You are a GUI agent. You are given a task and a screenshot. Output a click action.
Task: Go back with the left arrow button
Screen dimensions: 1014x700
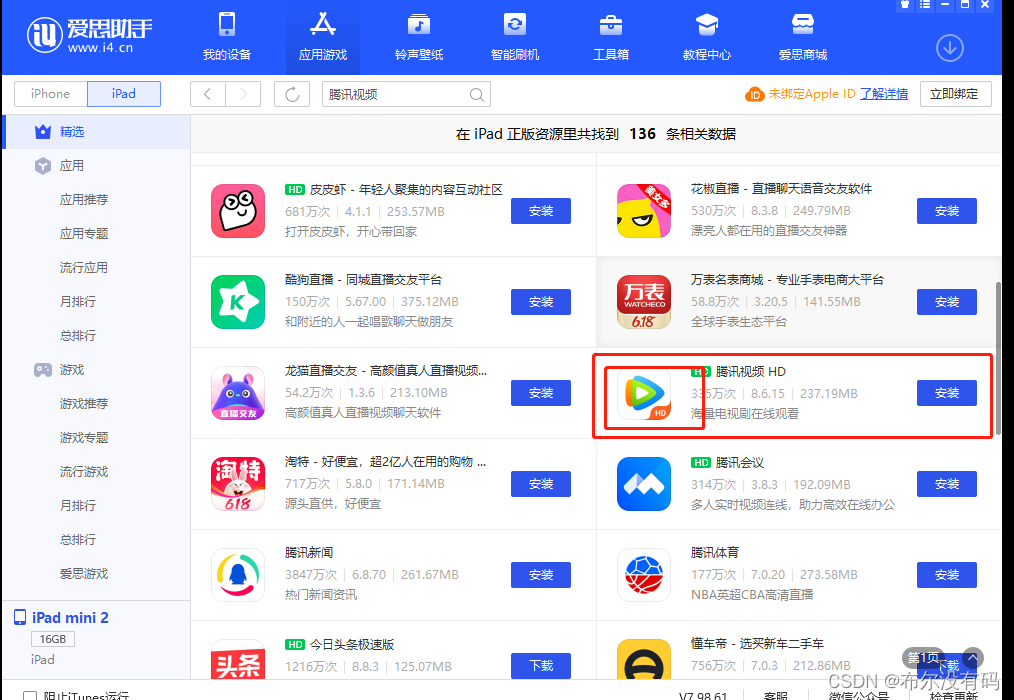208,94
